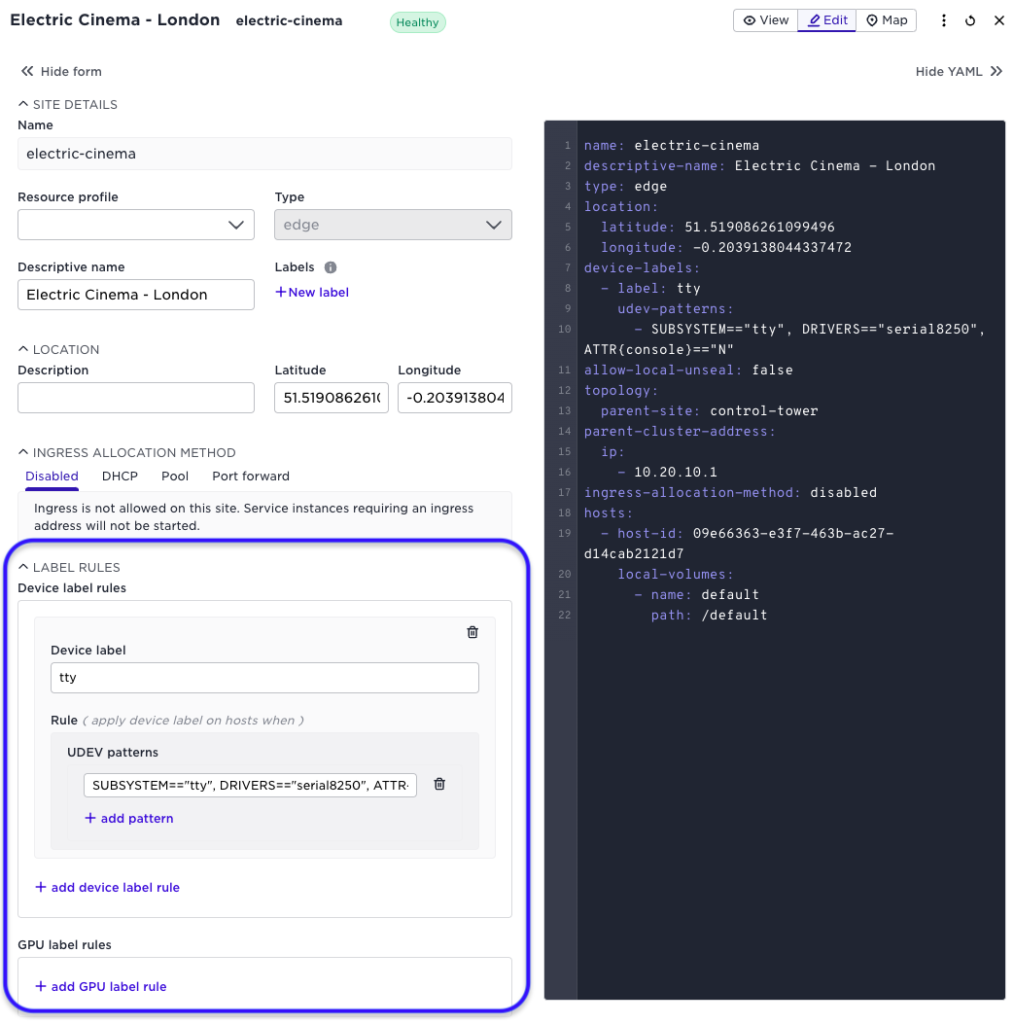Viewport: 1014px width, 1024px height.
Task: Collapse the SITE DETAILS section
Action: pos(21,104)
